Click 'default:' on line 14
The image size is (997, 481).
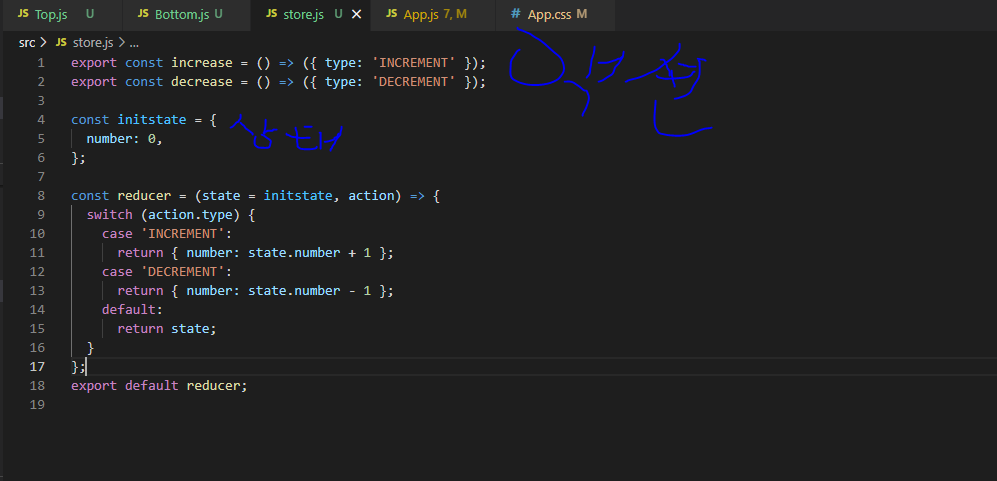(132, 310)
